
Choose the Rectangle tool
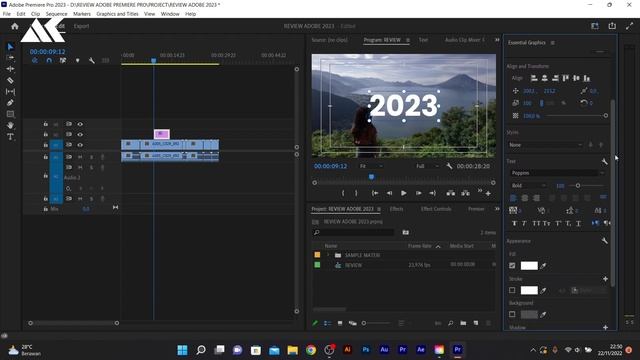pos(10,114)
